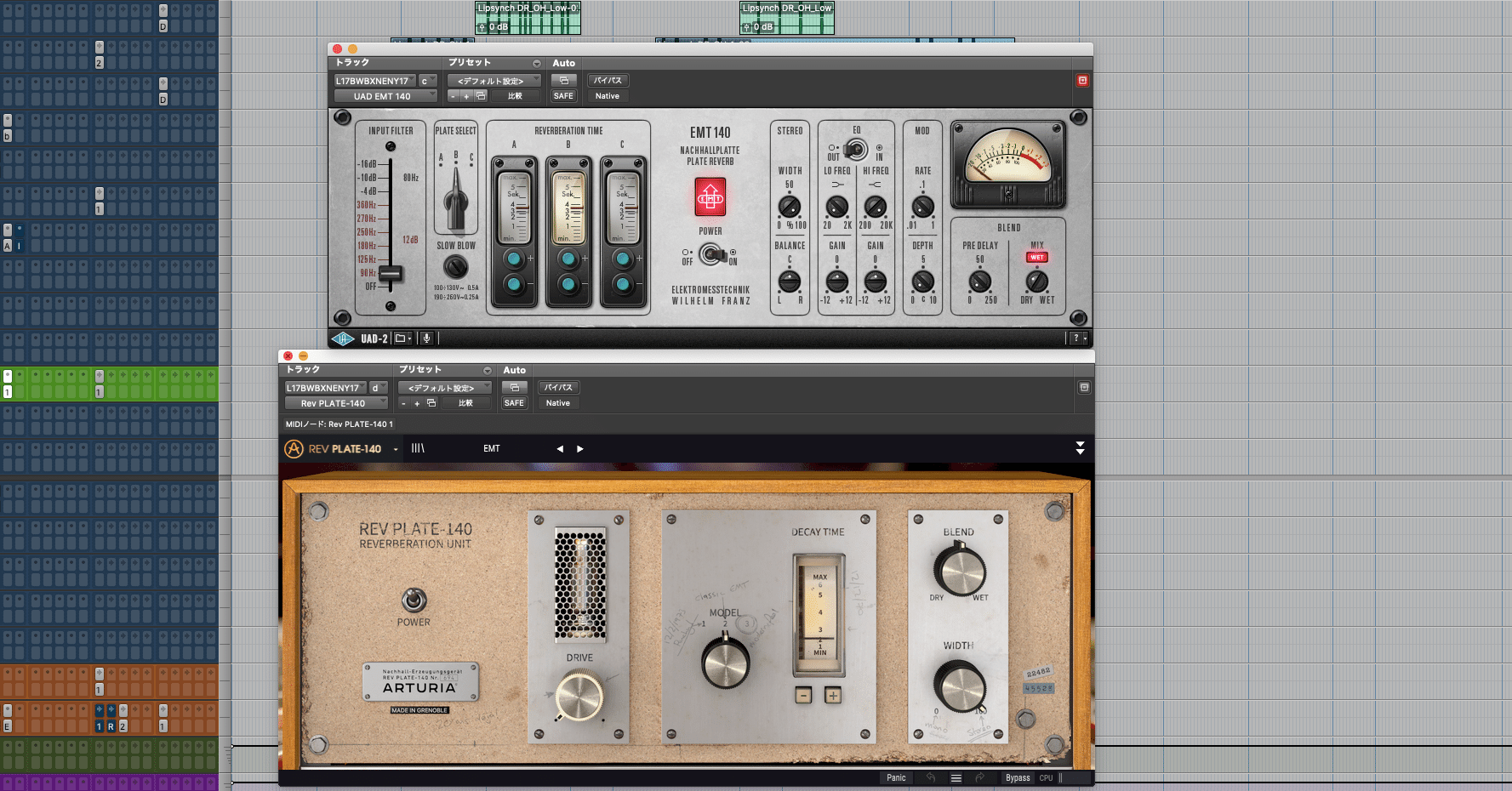This screenshot has height=791, width=1512.
Task: Decrease plate A reverberation time with minus button
Action: pos(514,284)
